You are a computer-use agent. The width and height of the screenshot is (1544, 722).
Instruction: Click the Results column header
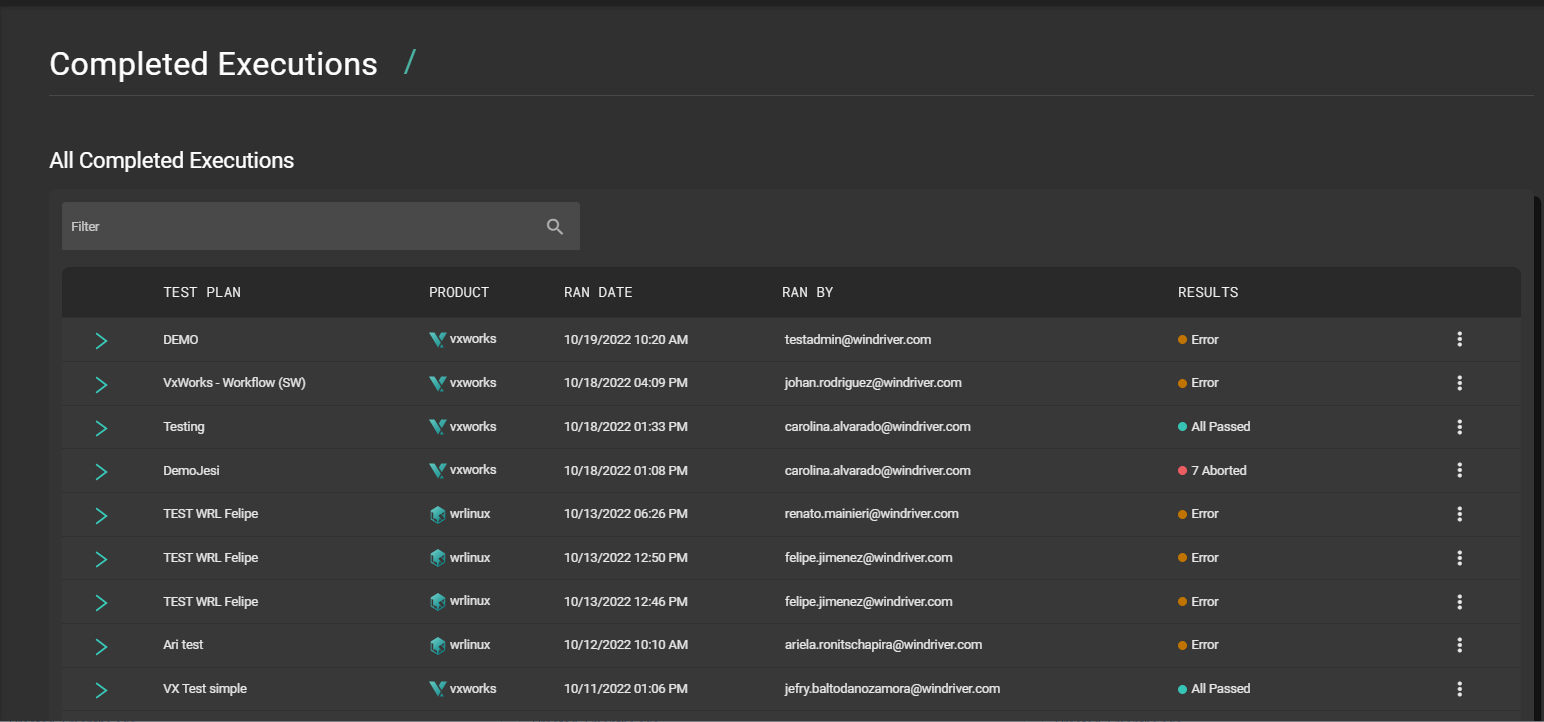point(1208,293)
